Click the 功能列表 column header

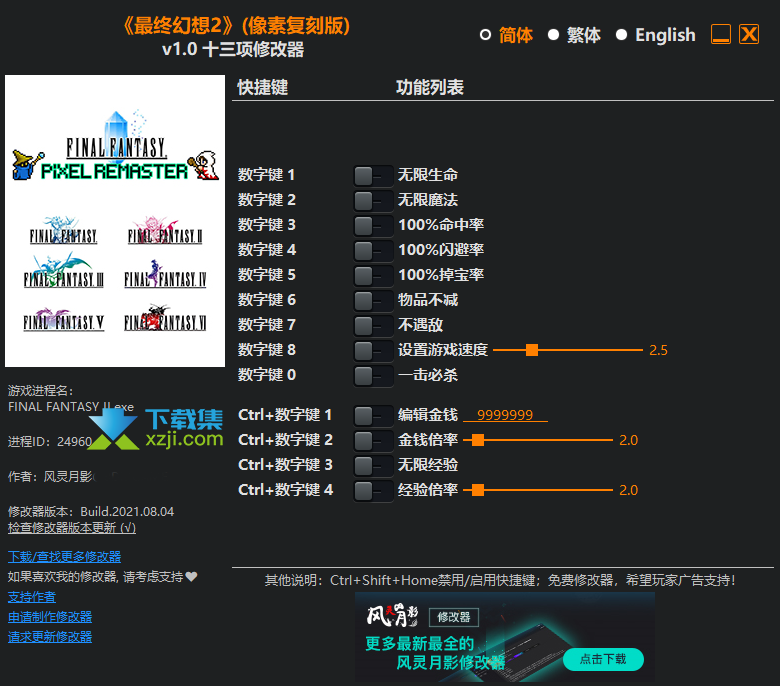click(430, 88)
